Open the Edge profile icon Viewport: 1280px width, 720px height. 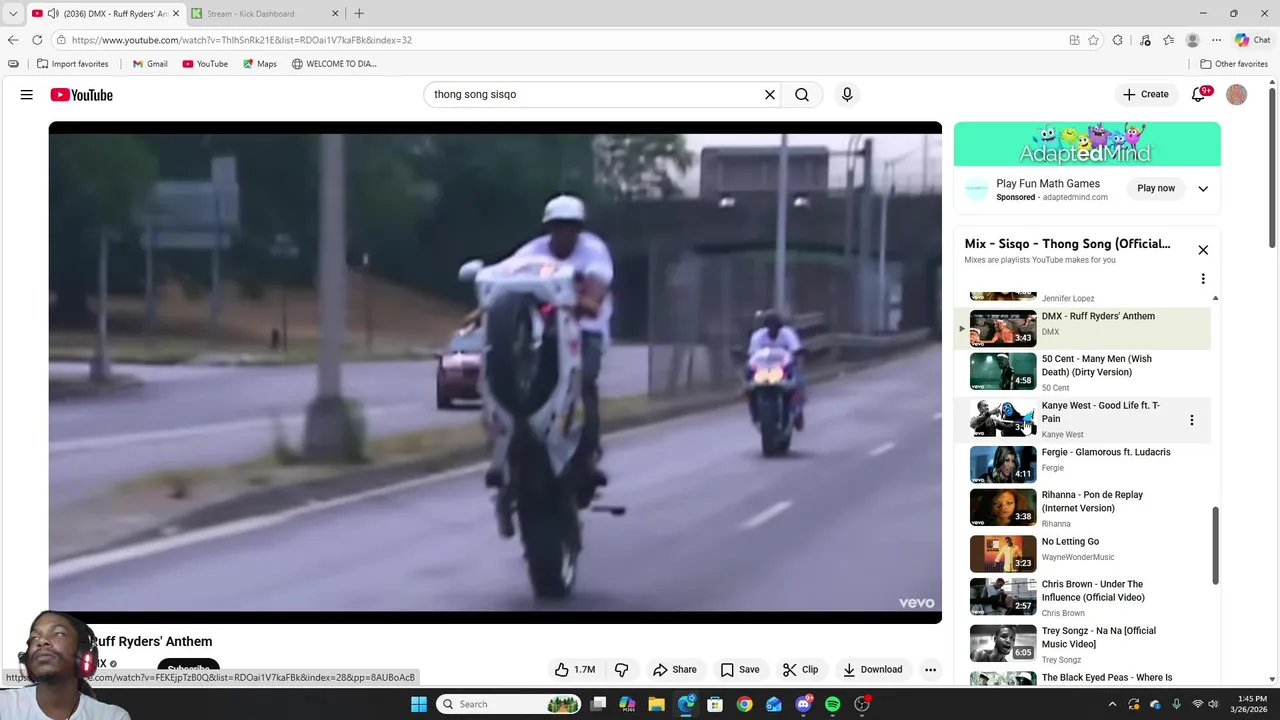[1192, 40]
